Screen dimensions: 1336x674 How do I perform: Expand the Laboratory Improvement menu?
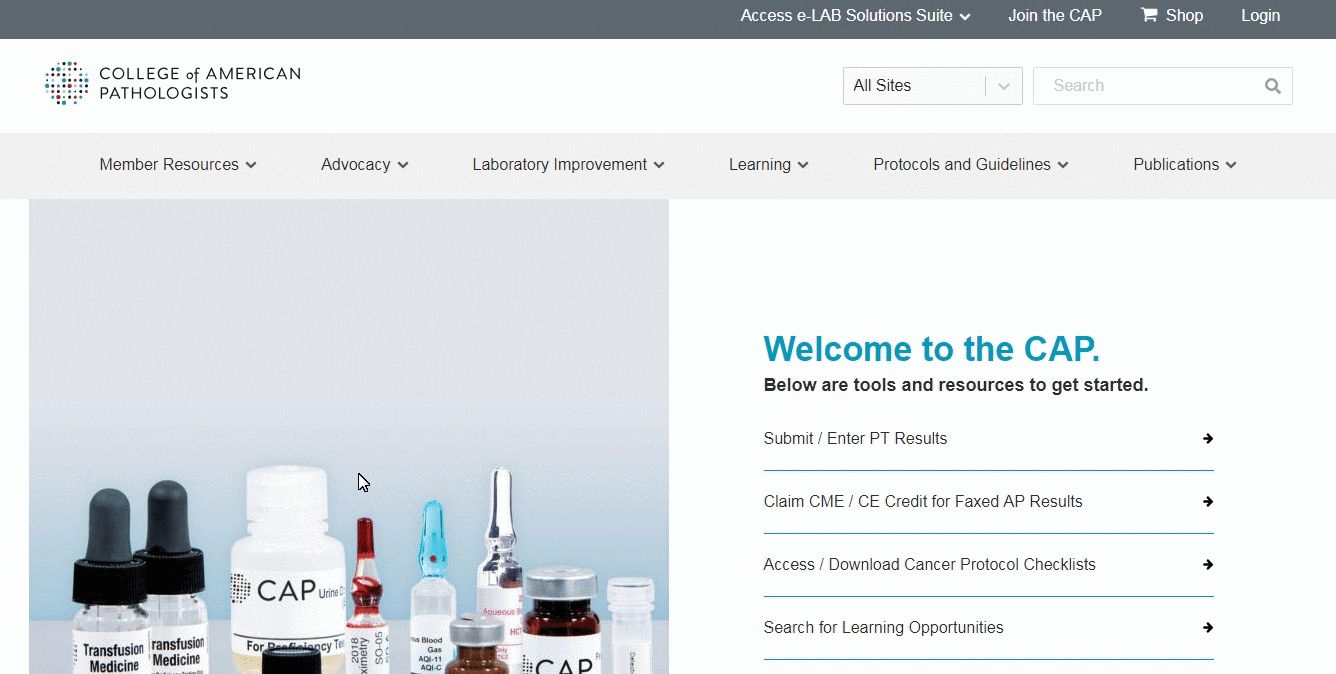[x=569, y=165]
